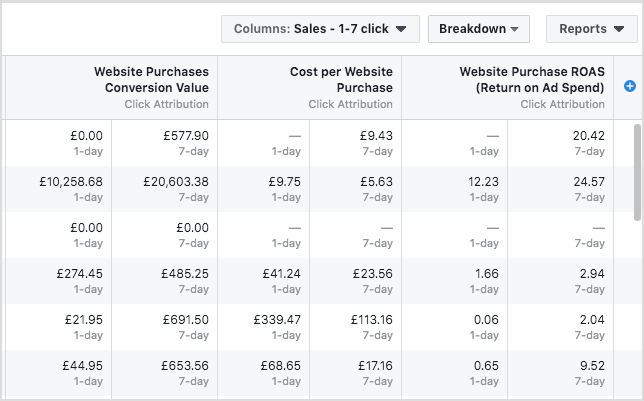The width and height of the screenshot is (644, 401).
Task: Click the £9.43 7-day cost value
Action: coord(376,136)
